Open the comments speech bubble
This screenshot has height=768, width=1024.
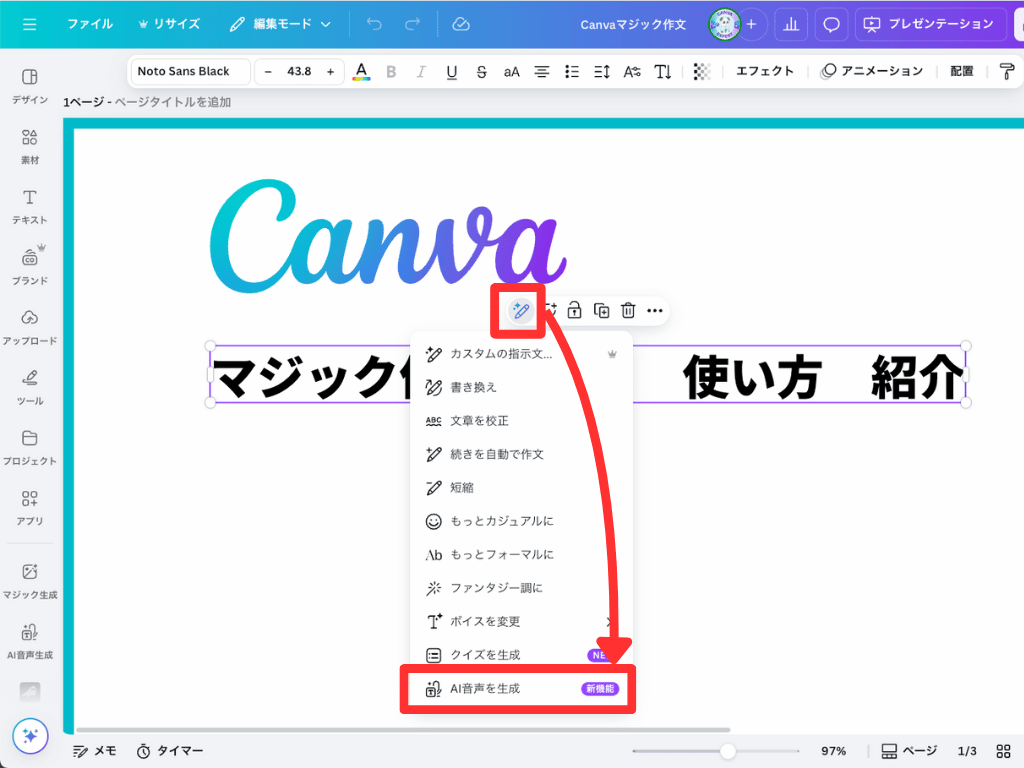[x=831, y=24]
